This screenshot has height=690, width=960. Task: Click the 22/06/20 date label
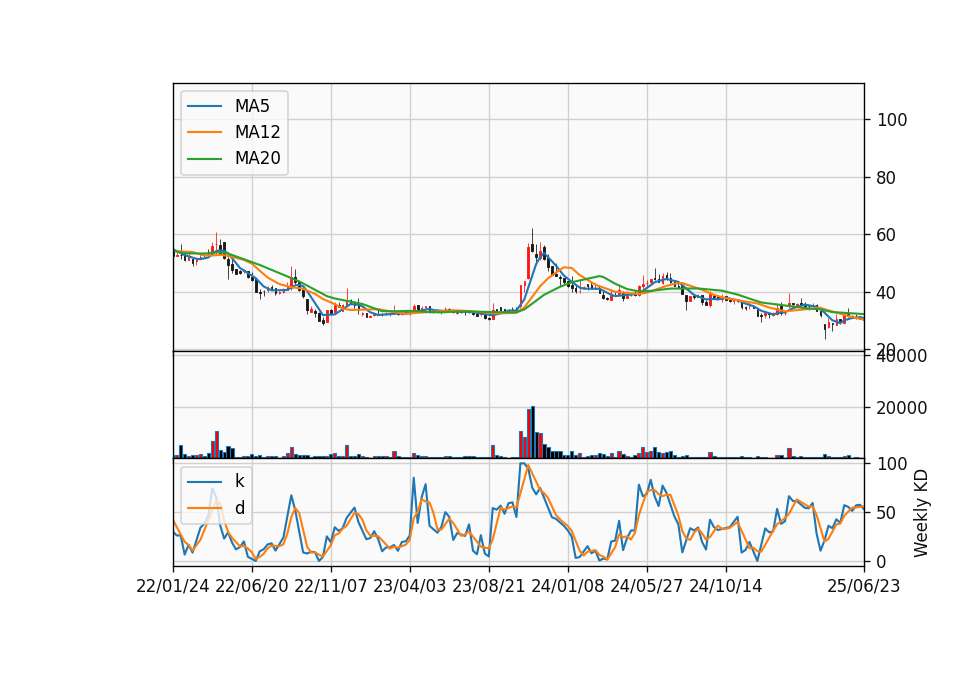[x=252, y=586]
